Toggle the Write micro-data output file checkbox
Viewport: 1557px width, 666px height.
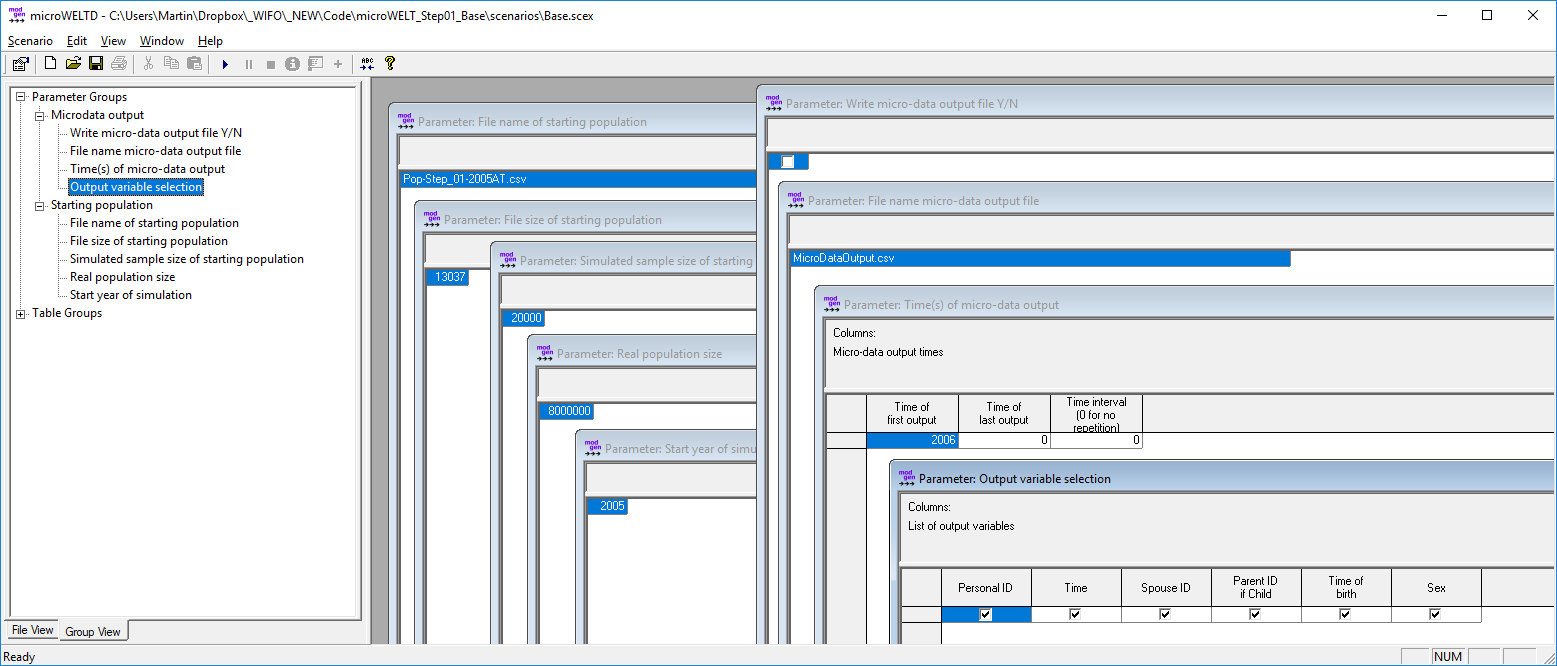point(788,162)
